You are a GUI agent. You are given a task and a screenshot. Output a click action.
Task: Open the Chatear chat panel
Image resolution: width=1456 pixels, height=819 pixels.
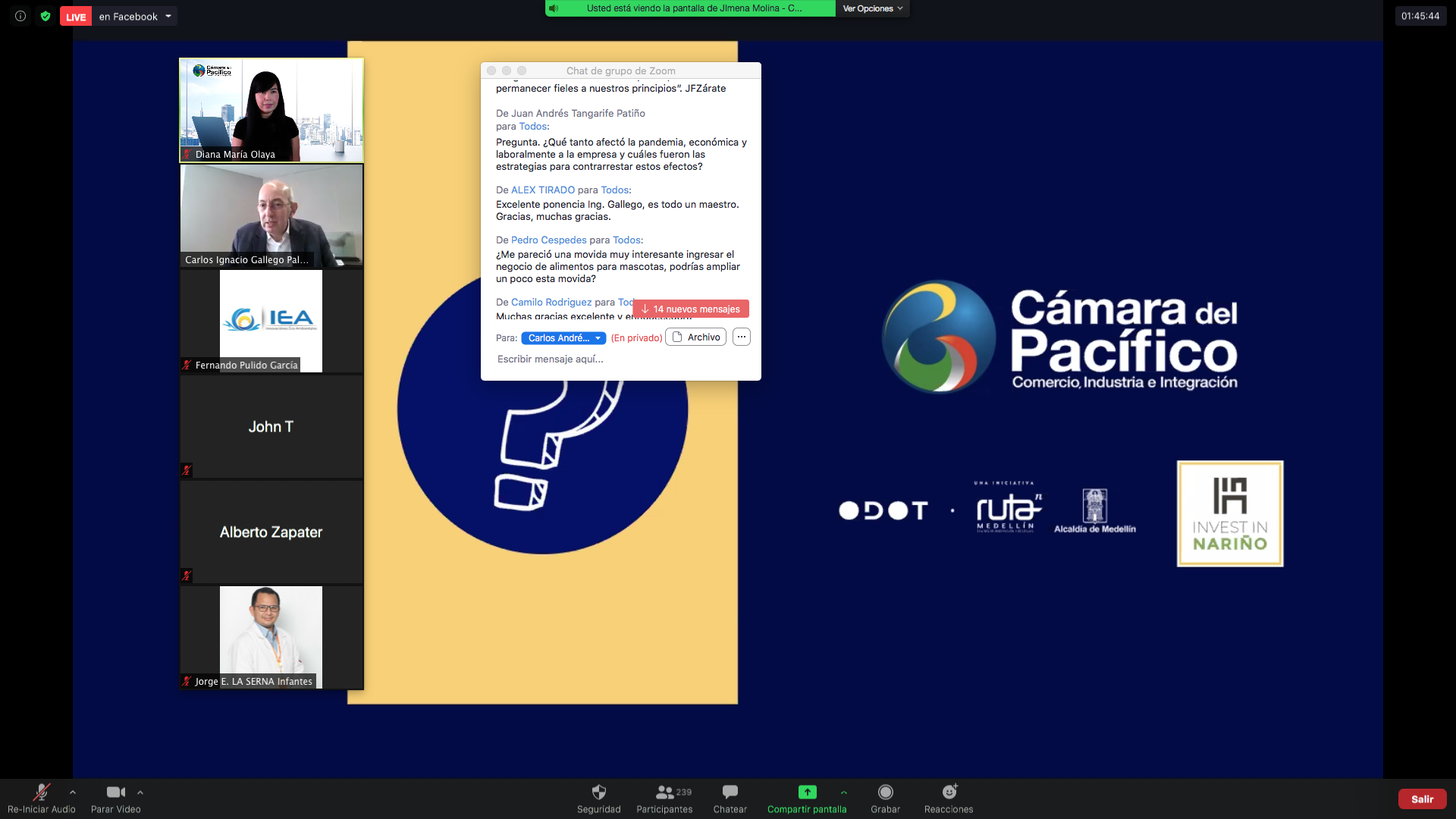[730, 799]
